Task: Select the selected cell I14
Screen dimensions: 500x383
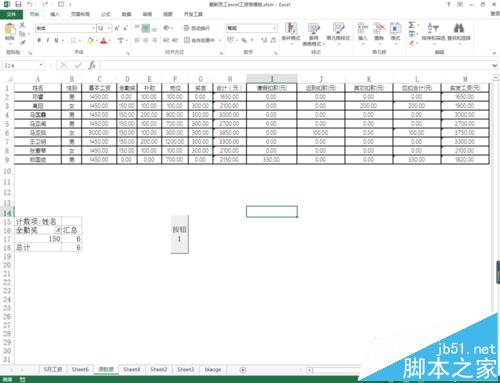Action: pos(272,212)
